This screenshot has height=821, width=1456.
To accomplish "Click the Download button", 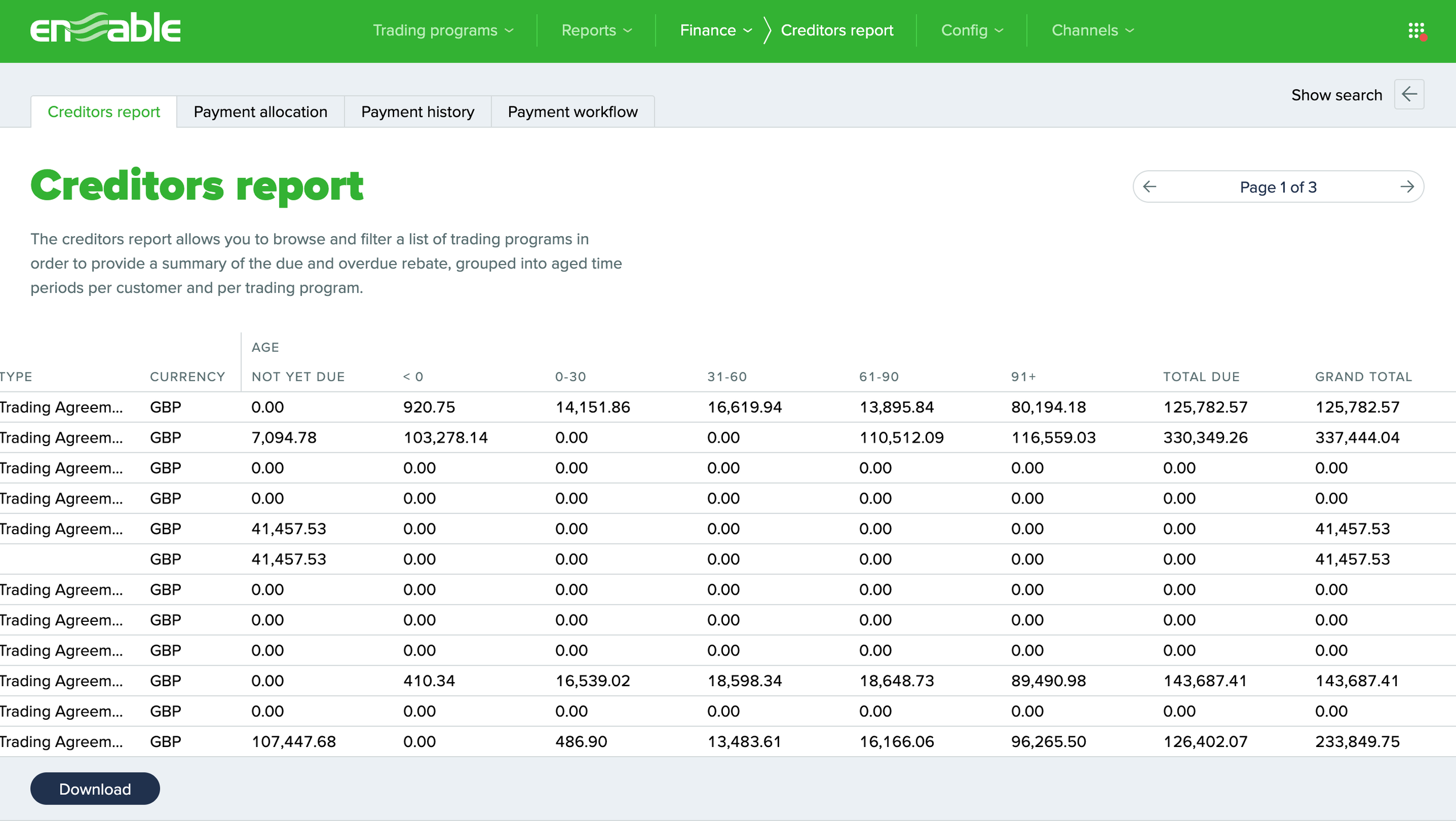I will coord(95,789).
